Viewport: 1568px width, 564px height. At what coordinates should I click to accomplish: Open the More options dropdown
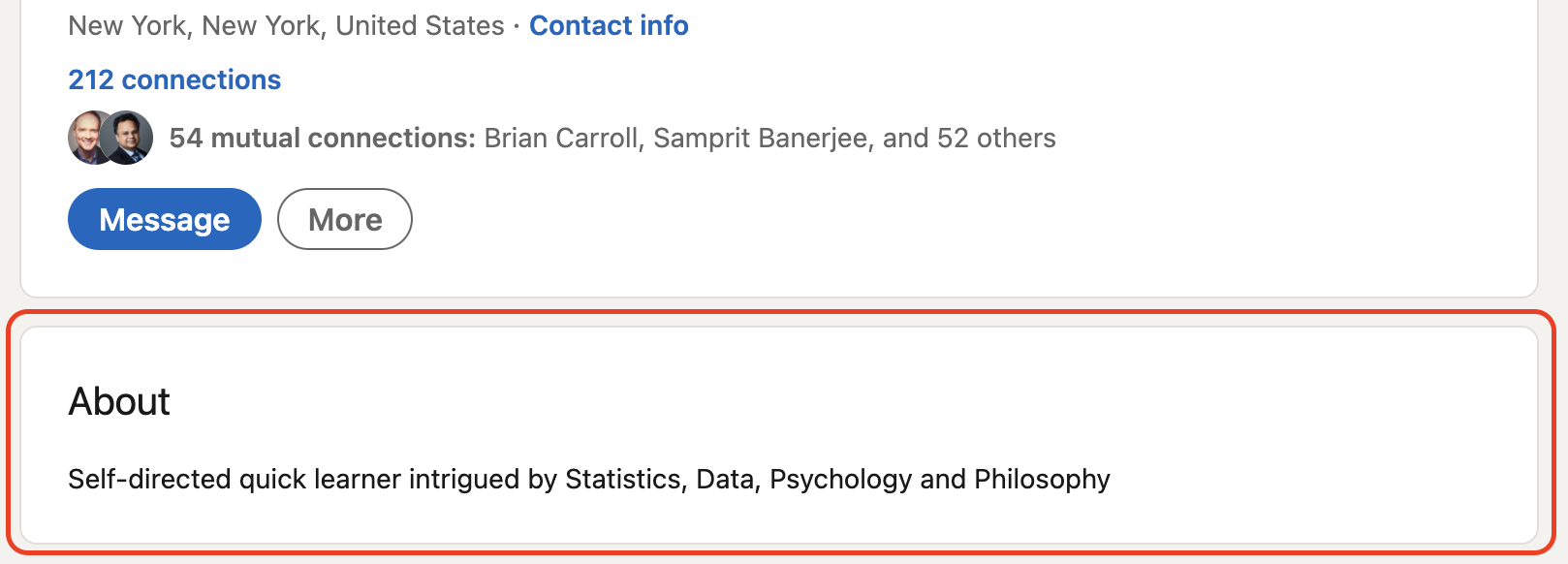345,219
